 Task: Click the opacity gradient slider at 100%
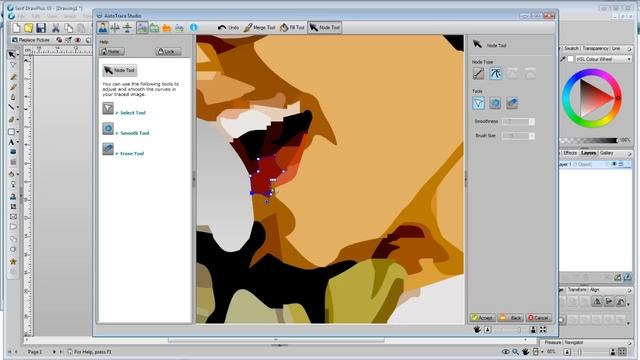589,140
